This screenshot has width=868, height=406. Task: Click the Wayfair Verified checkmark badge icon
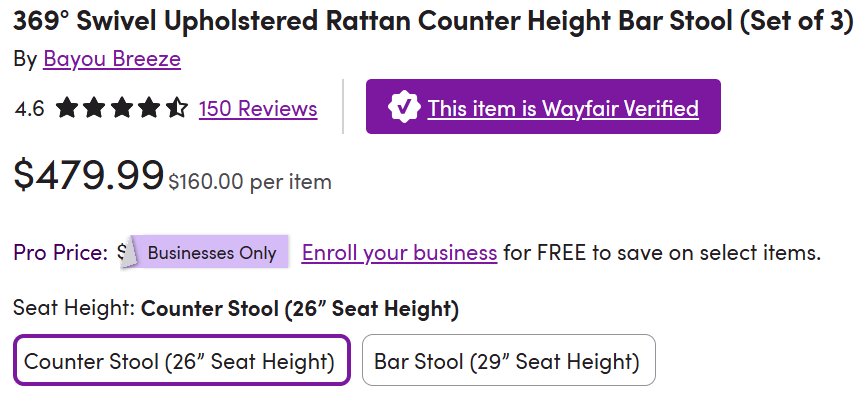(403, 107)
